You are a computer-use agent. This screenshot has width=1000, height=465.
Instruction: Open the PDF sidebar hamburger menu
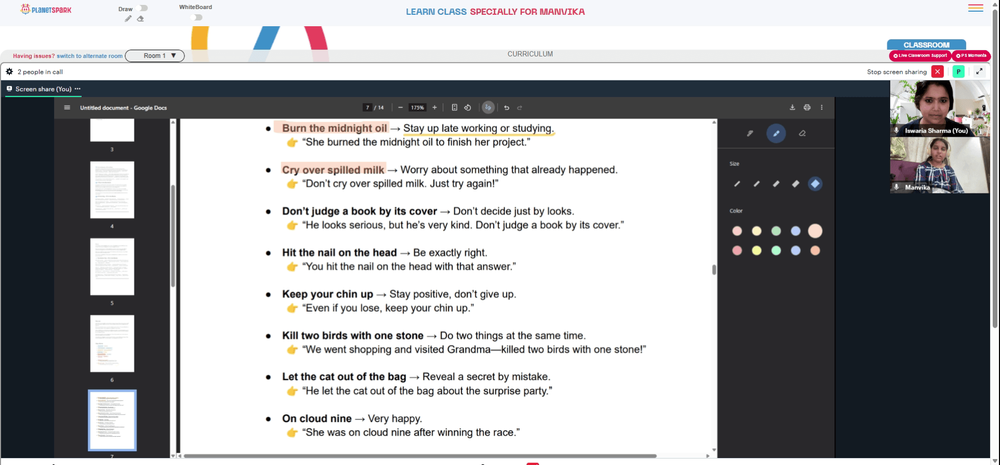[x=67, y=108]
